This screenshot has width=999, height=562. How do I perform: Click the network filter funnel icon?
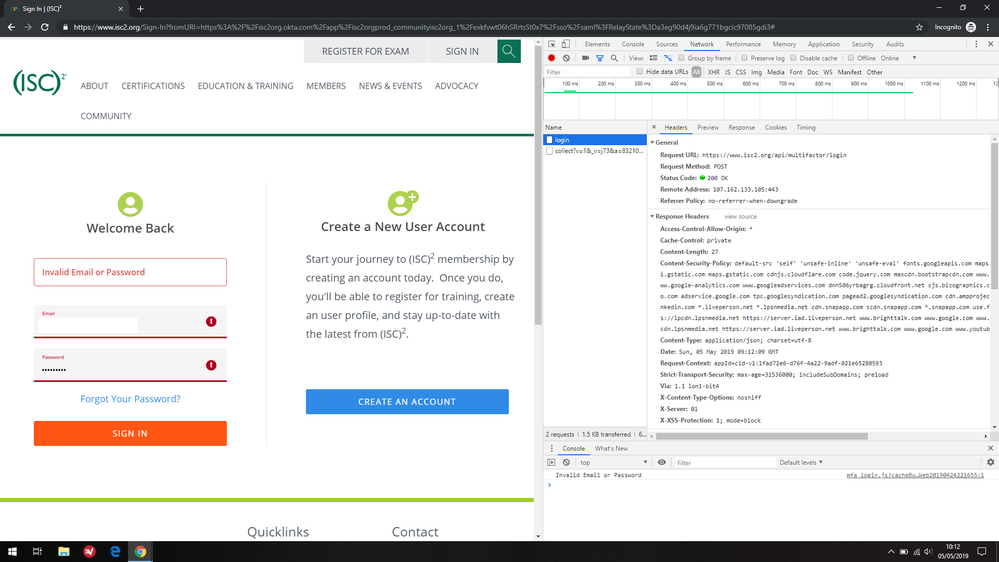point(600,58)
